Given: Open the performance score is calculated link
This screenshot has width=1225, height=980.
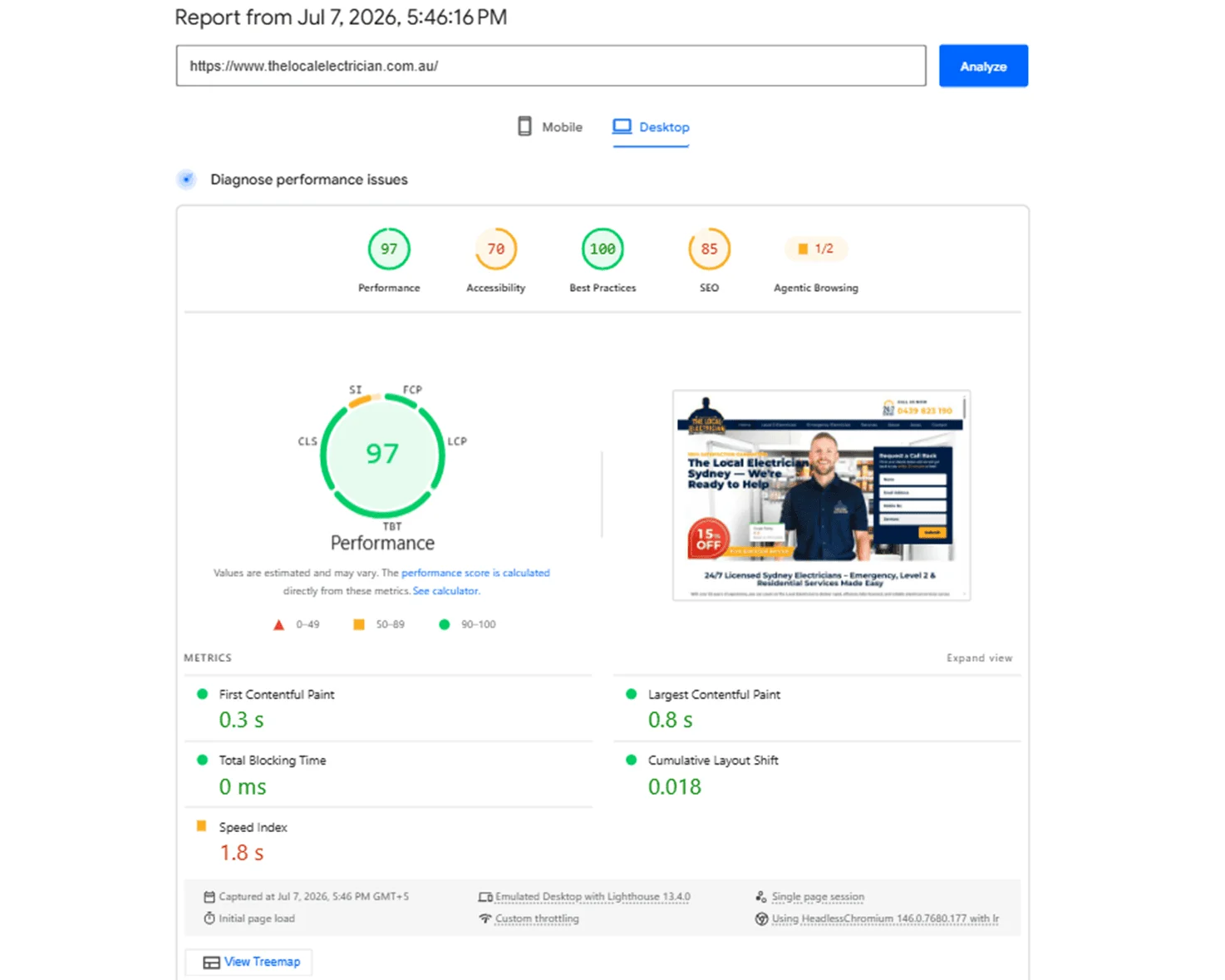Looking at the screenshot, I should coord(475,573).
